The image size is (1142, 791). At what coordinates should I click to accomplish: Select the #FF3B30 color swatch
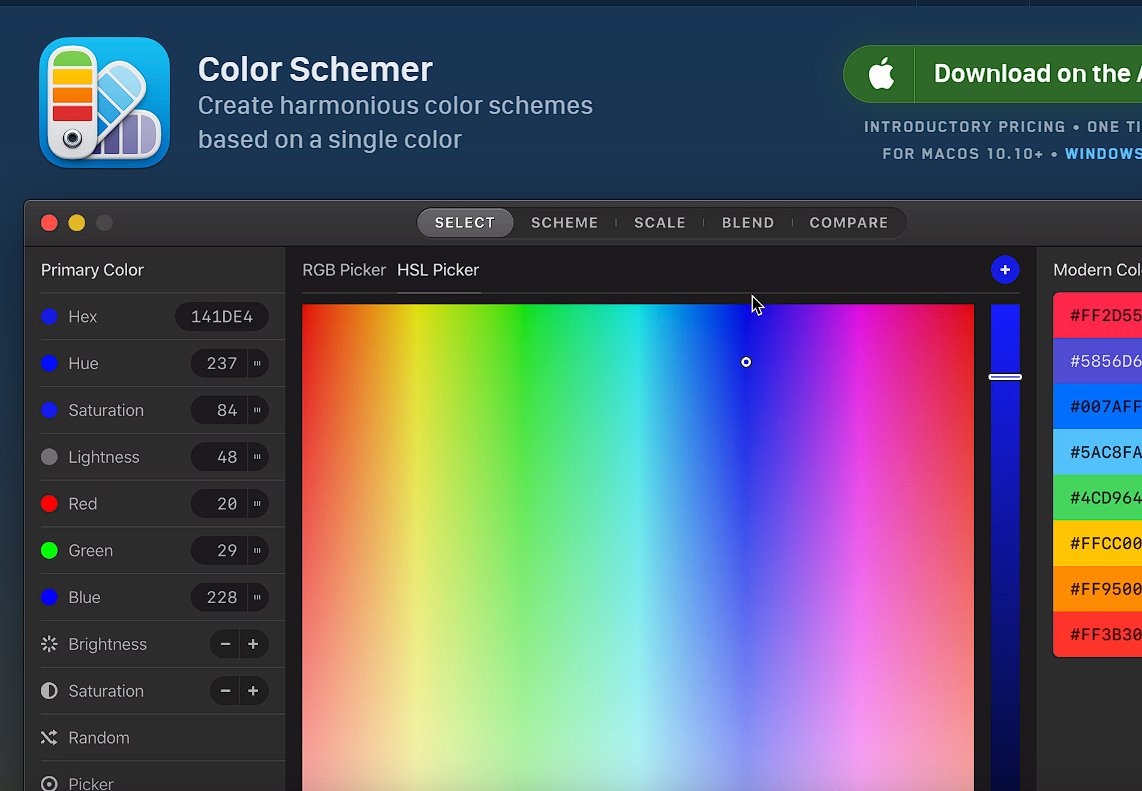[1098, 634]
